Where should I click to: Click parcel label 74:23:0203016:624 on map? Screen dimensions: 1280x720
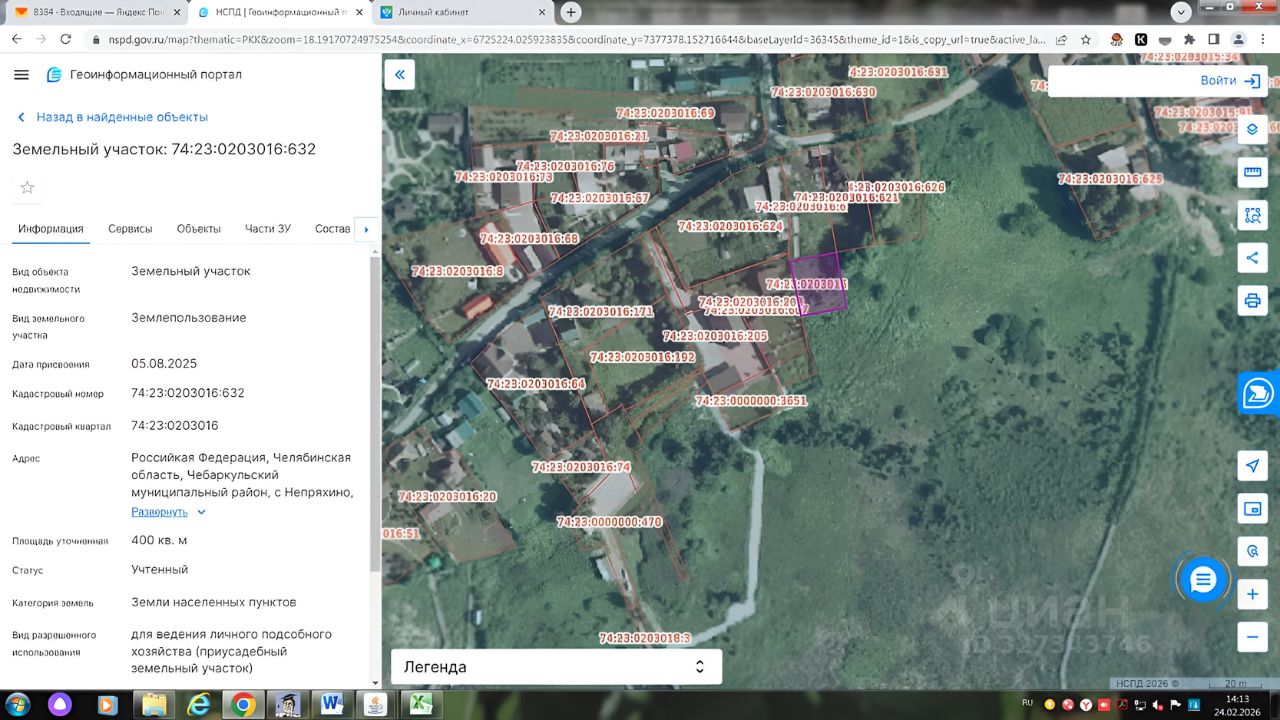730,227
